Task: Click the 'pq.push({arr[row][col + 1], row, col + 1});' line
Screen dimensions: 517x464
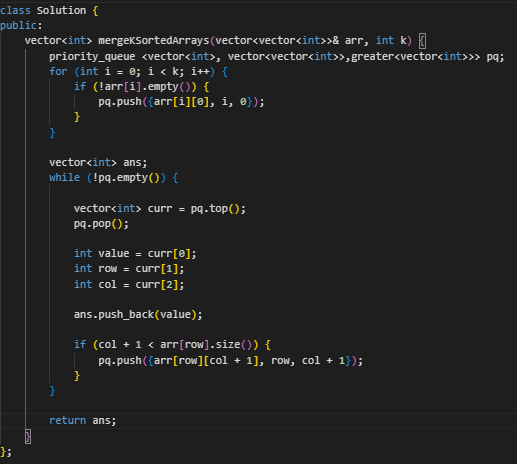Action: click(230, 360)
